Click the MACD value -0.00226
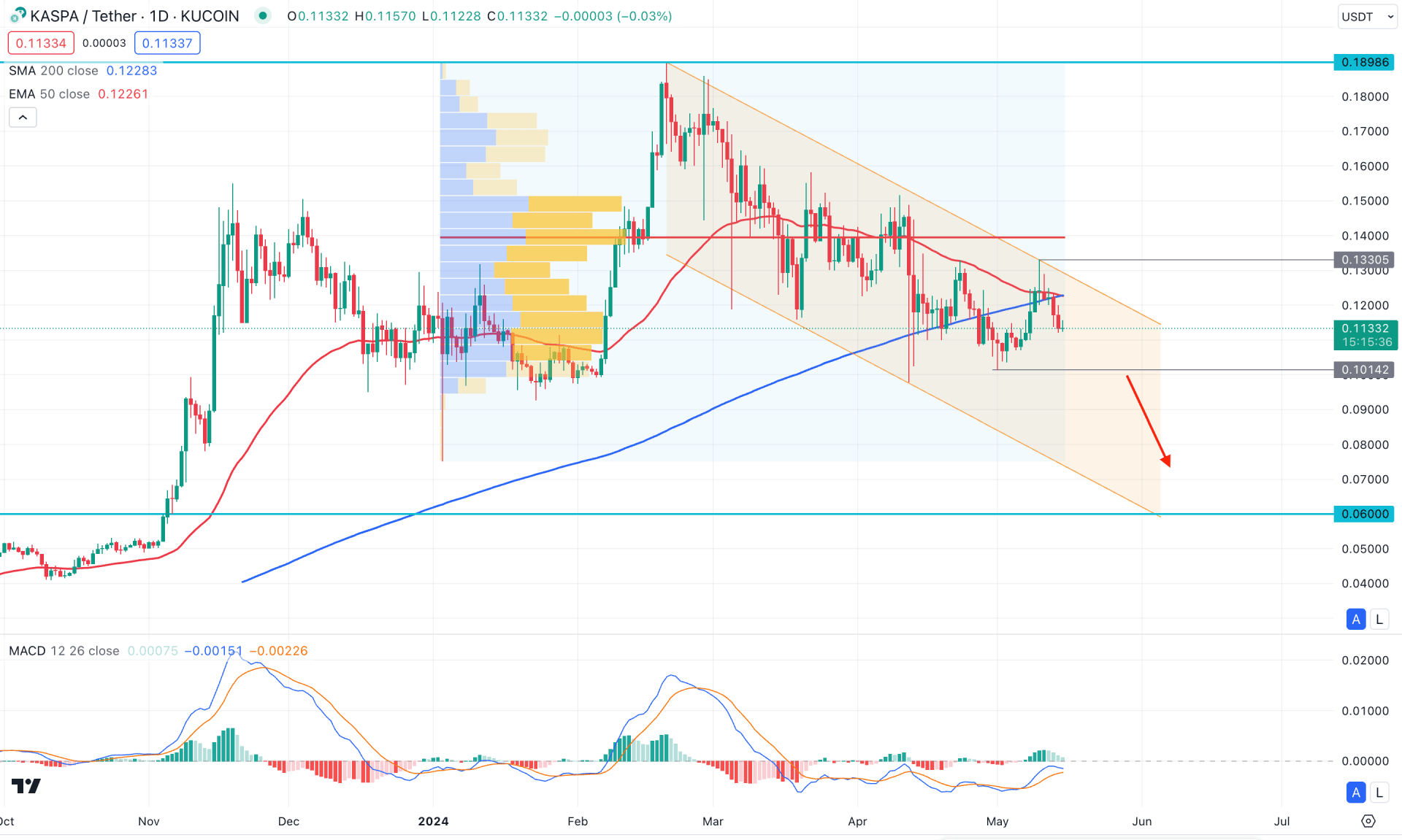 pyautogui.click(x=278, y=651)
